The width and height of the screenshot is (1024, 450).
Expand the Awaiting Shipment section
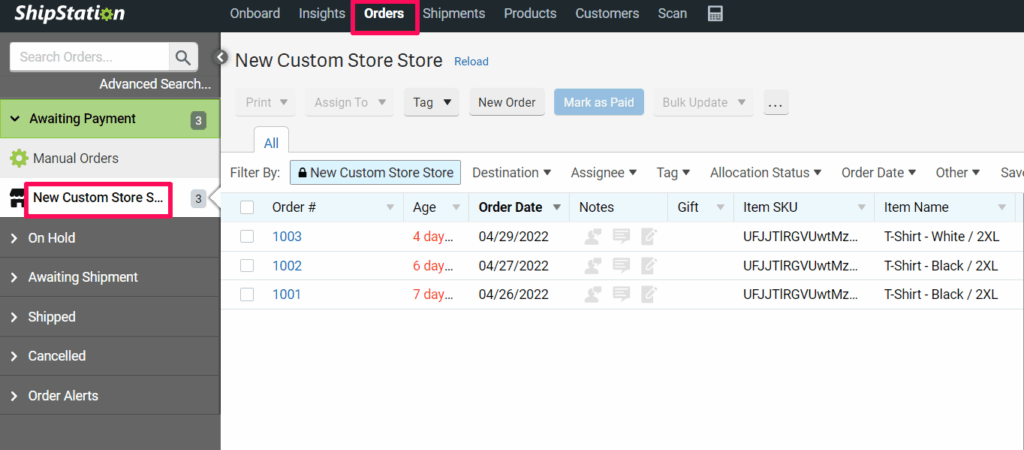click(83, 277)
